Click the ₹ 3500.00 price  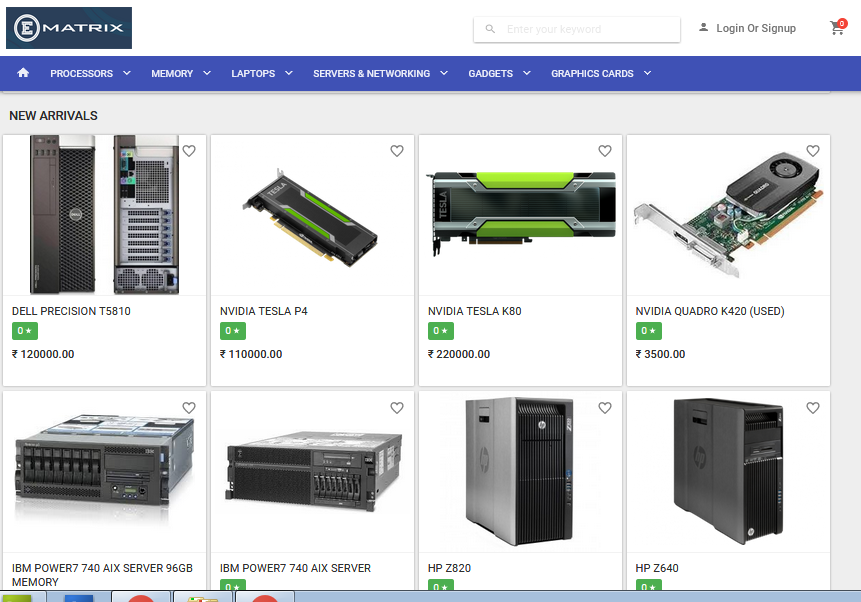click(x=661, y=354)
